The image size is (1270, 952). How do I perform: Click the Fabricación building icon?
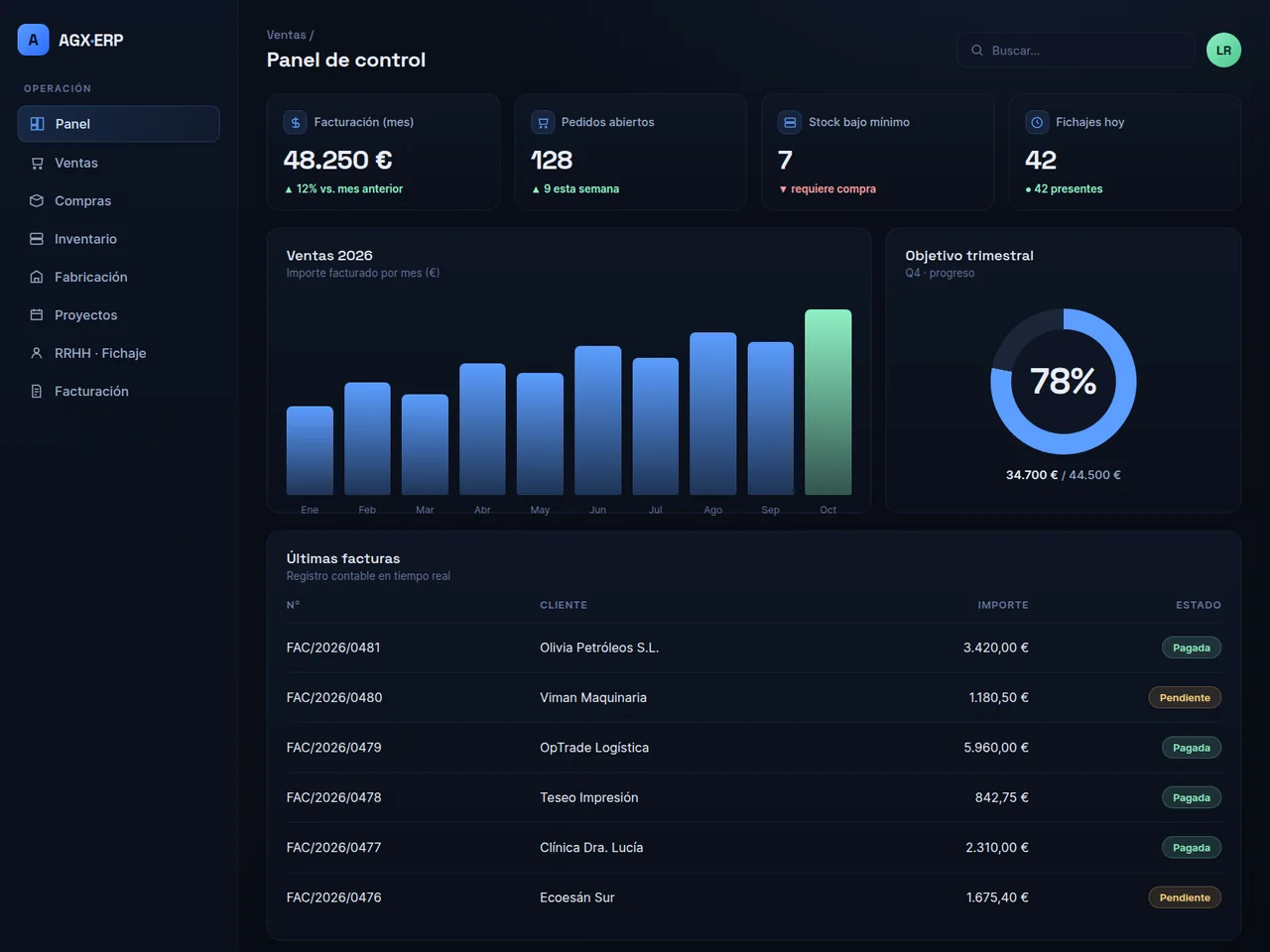coord(37,277)
